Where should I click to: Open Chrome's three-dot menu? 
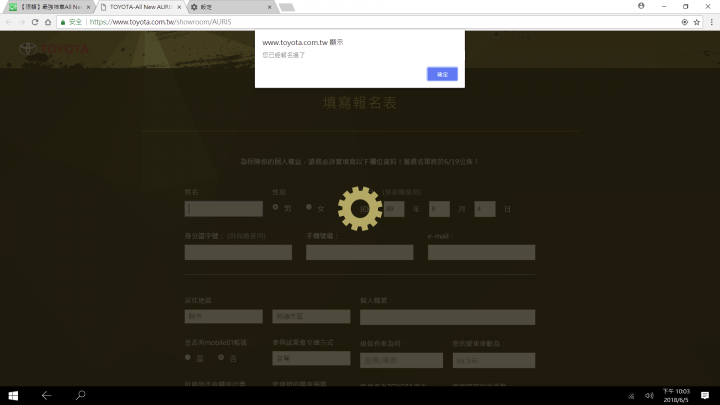(711, 22)
